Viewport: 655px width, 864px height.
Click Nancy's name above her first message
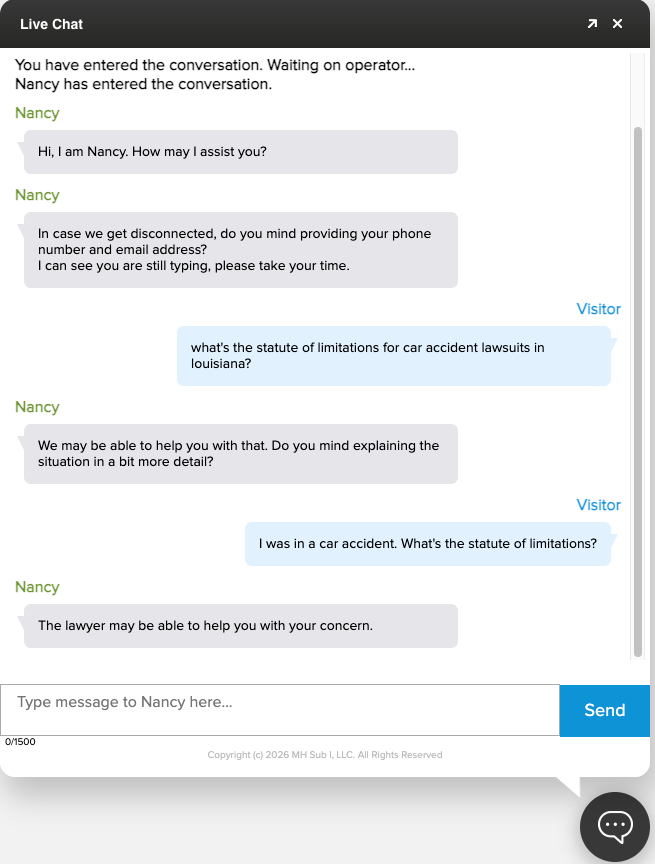[x=36, y=113]
